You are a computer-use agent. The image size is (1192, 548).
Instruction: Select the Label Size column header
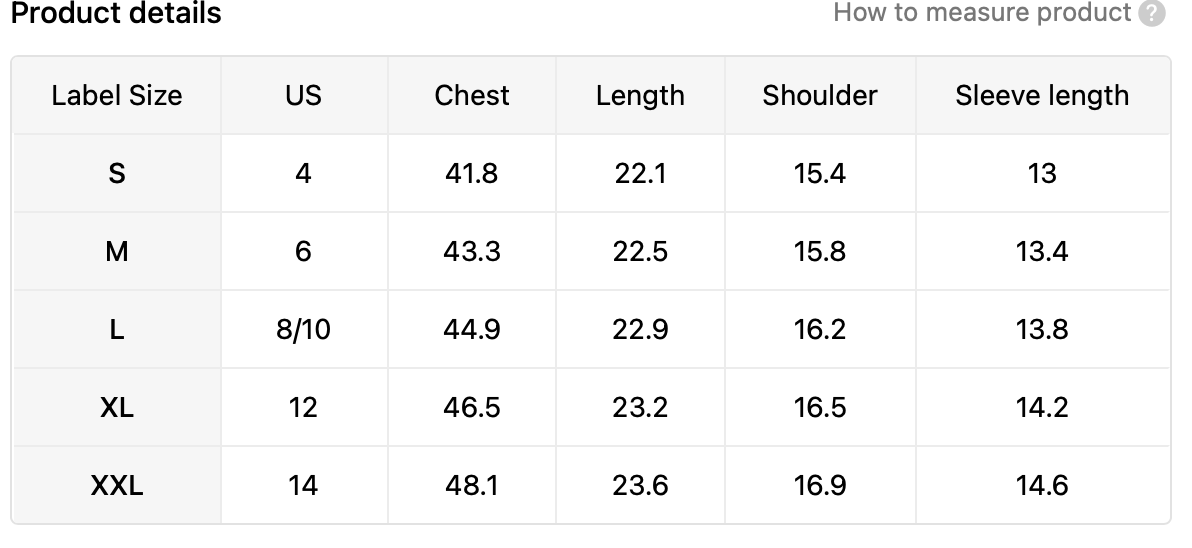117,96
